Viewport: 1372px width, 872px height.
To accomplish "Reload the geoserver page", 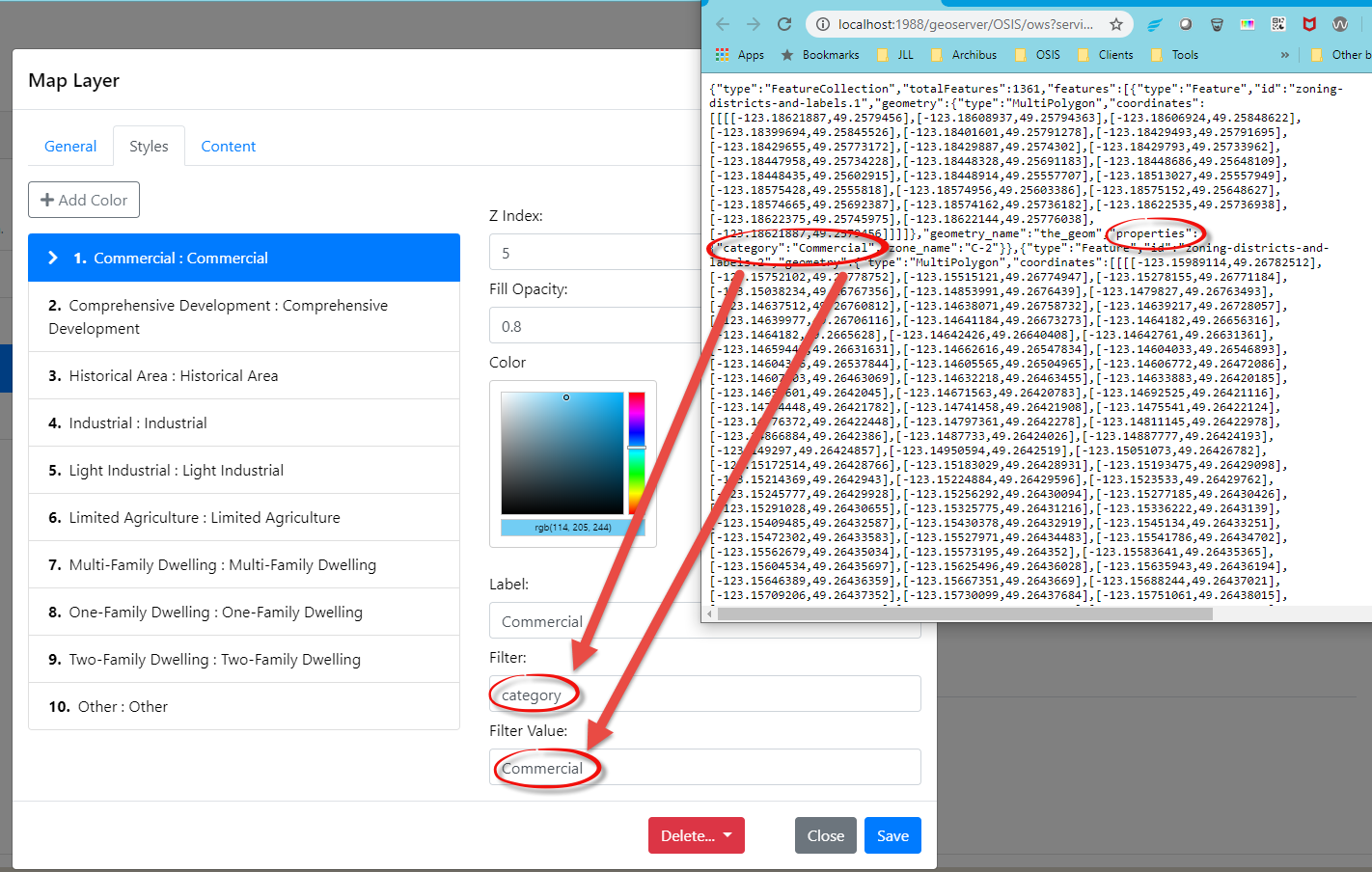I will (x=784, y=24).
